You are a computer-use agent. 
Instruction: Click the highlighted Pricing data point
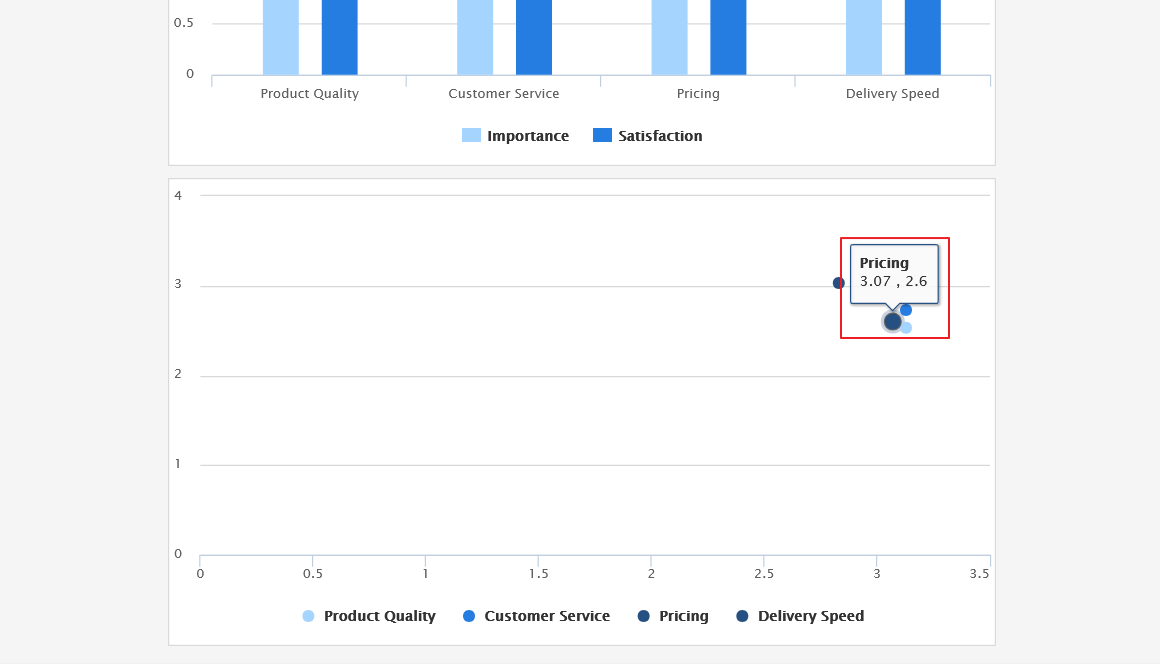[895, 321]
